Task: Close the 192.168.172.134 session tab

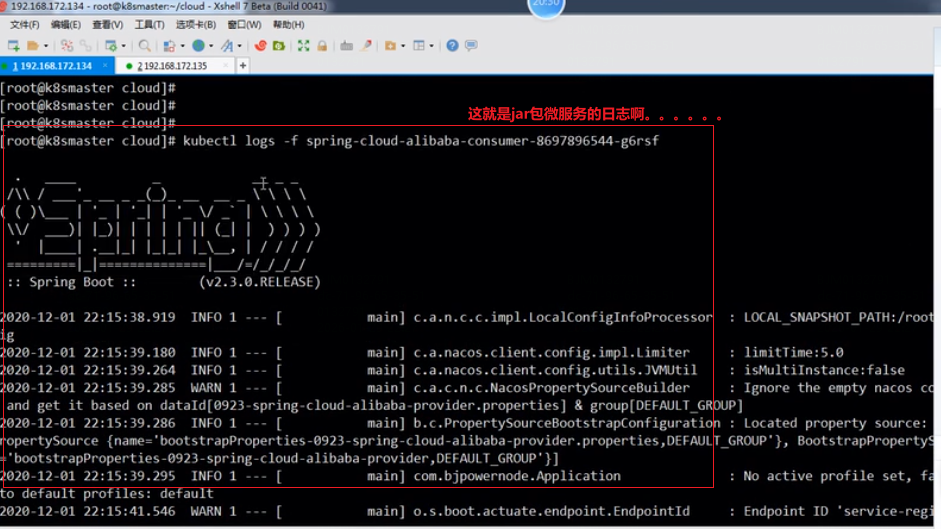Action: click(x=105, y=65)
